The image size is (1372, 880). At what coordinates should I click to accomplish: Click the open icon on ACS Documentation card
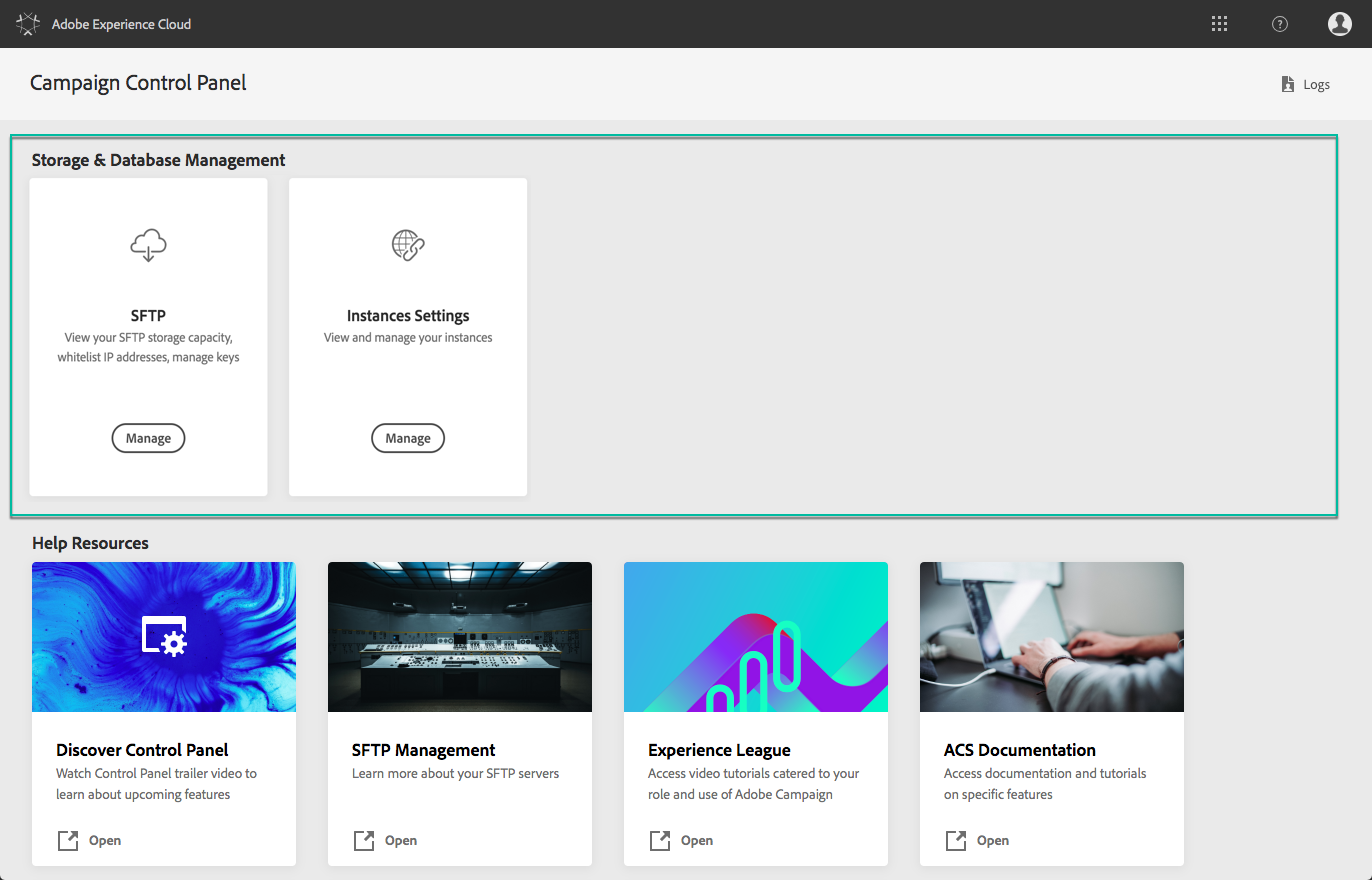click(x=955, y=840)
